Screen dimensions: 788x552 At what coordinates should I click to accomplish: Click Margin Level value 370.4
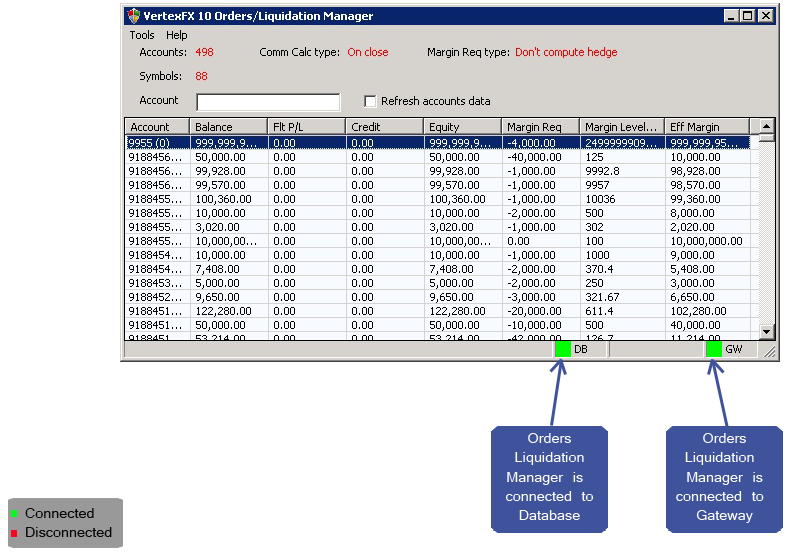pos(599,269)
